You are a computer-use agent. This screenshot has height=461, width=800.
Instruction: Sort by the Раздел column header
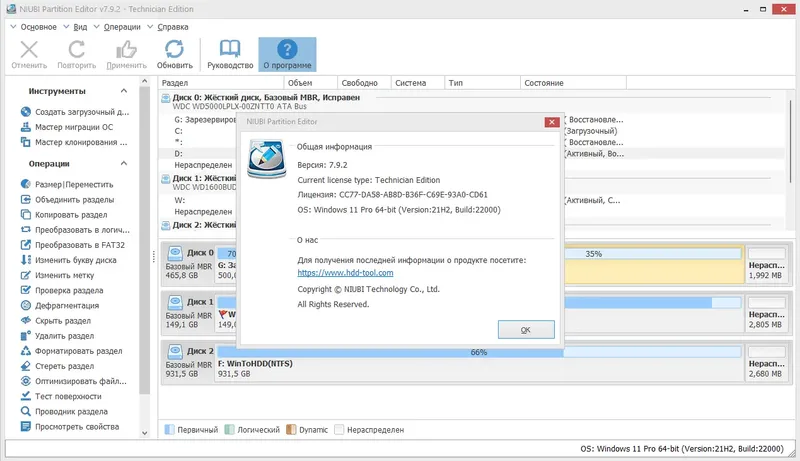point(221,83)
